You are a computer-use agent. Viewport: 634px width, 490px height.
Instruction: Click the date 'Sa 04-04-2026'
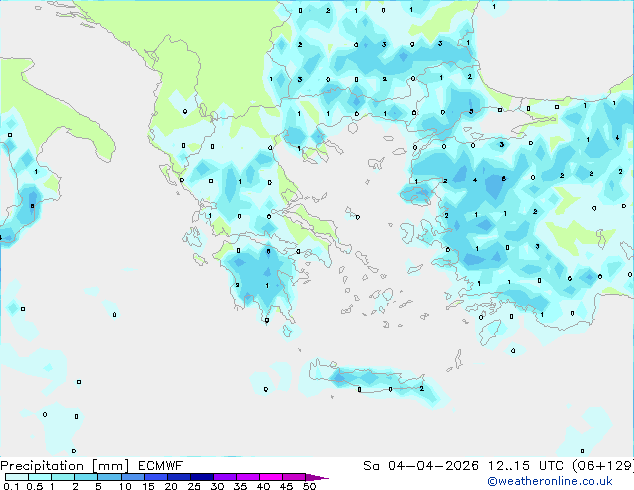coord(421,466)
